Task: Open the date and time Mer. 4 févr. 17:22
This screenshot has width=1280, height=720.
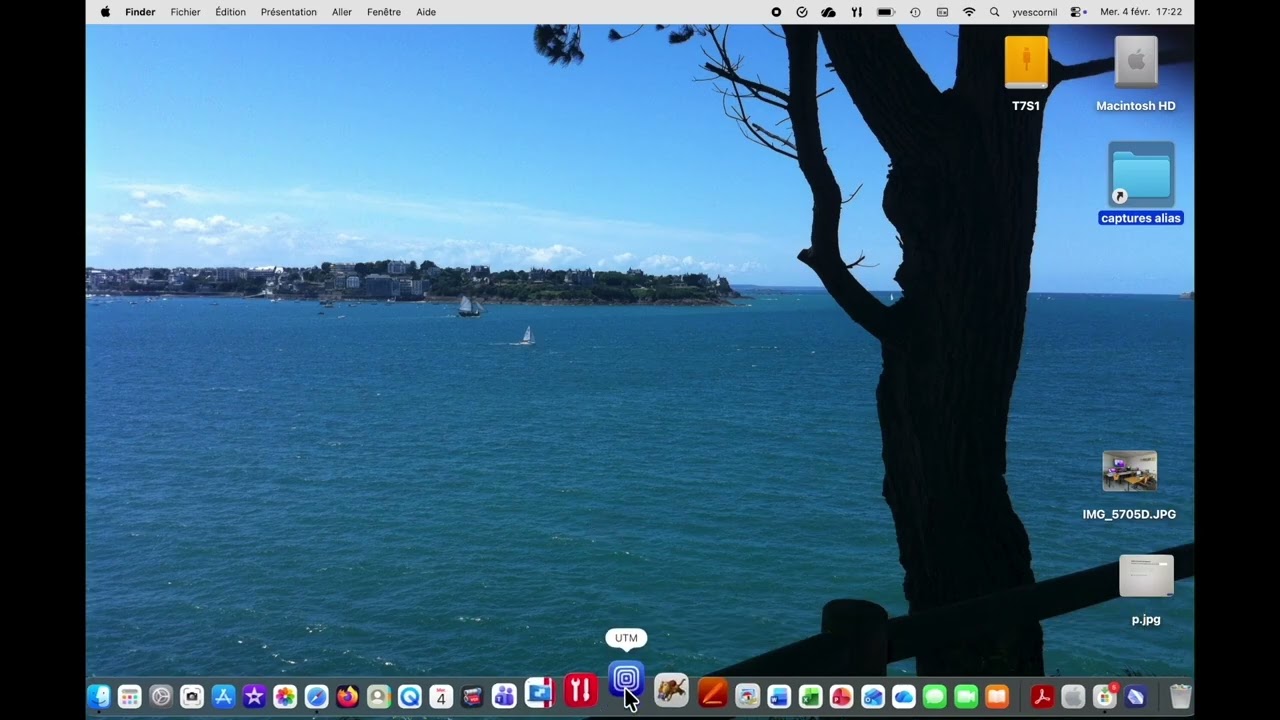Action: 1141,12
